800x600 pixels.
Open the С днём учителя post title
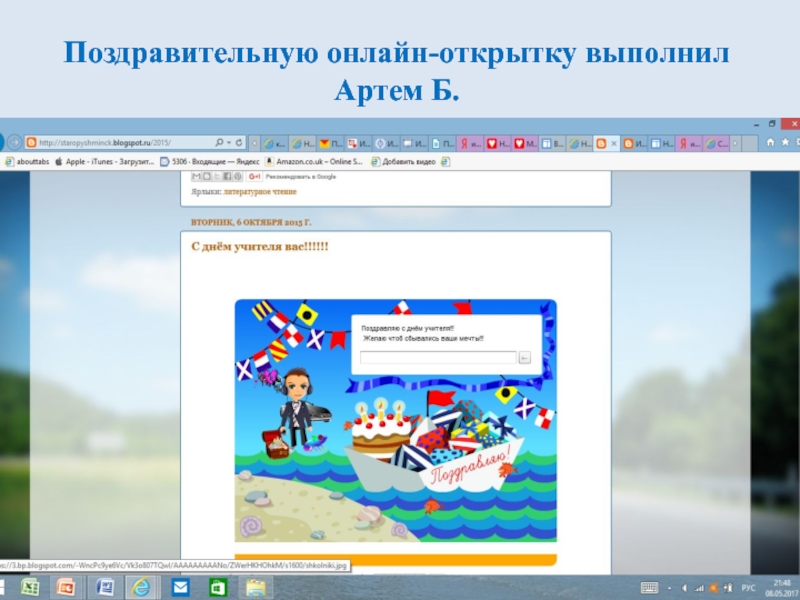pyautogui.click(x=259, y=246)
